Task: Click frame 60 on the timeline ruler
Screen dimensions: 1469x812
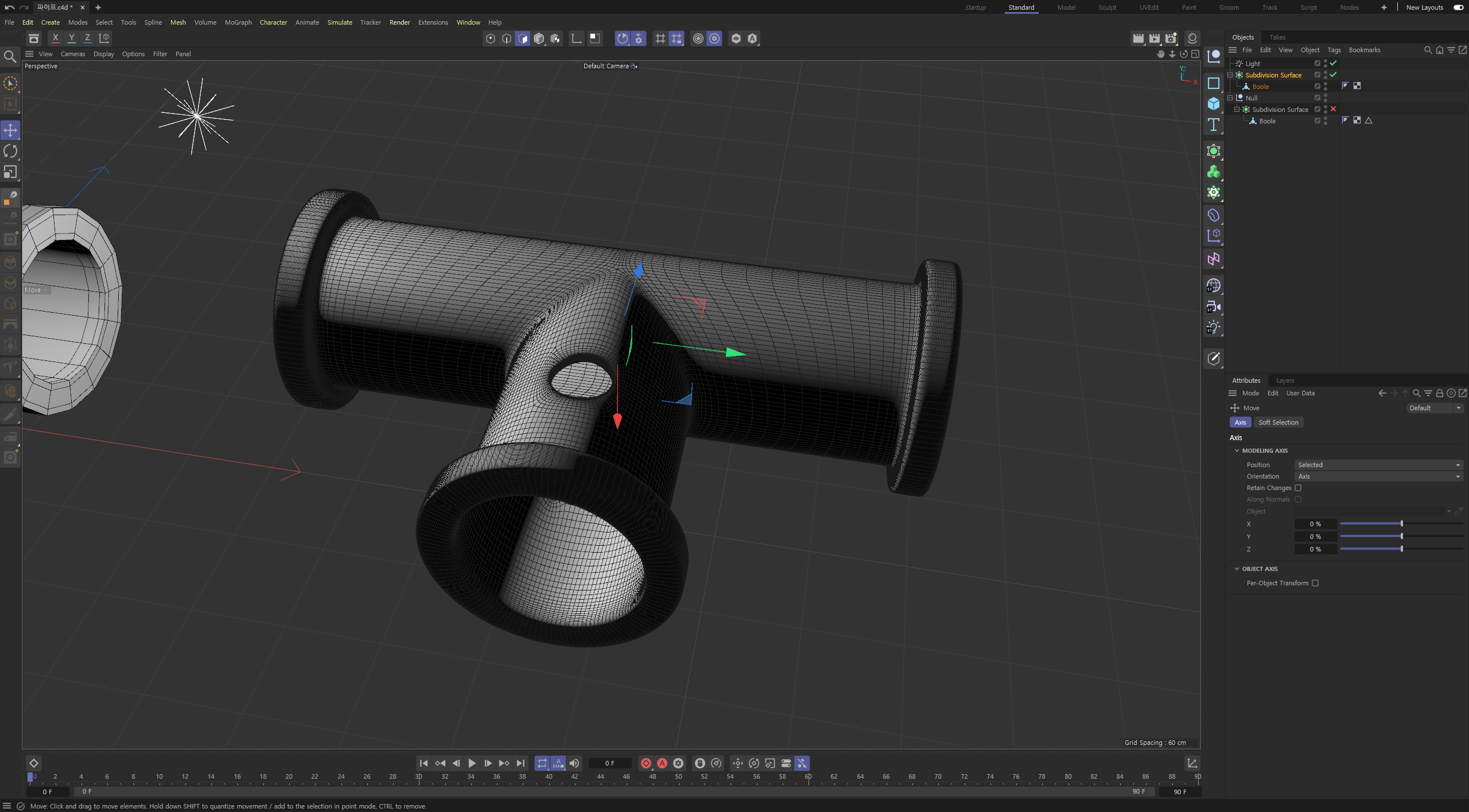Action: [808, 776]
